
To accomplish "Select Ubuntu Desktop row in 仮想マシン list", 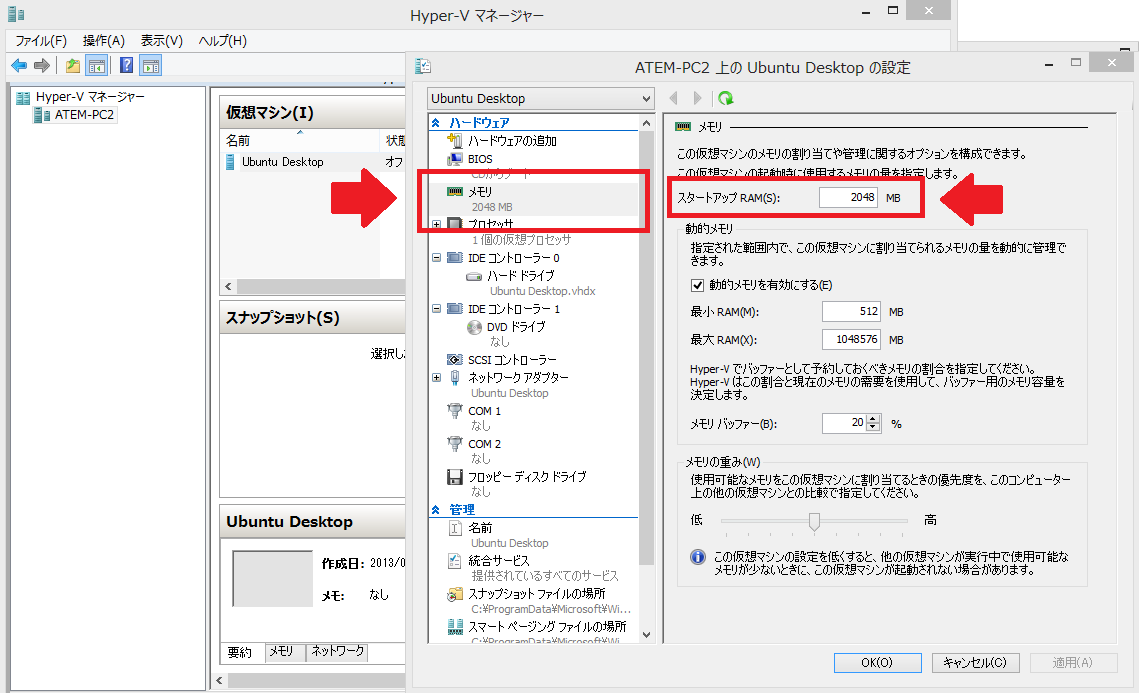I will point(314,162).
